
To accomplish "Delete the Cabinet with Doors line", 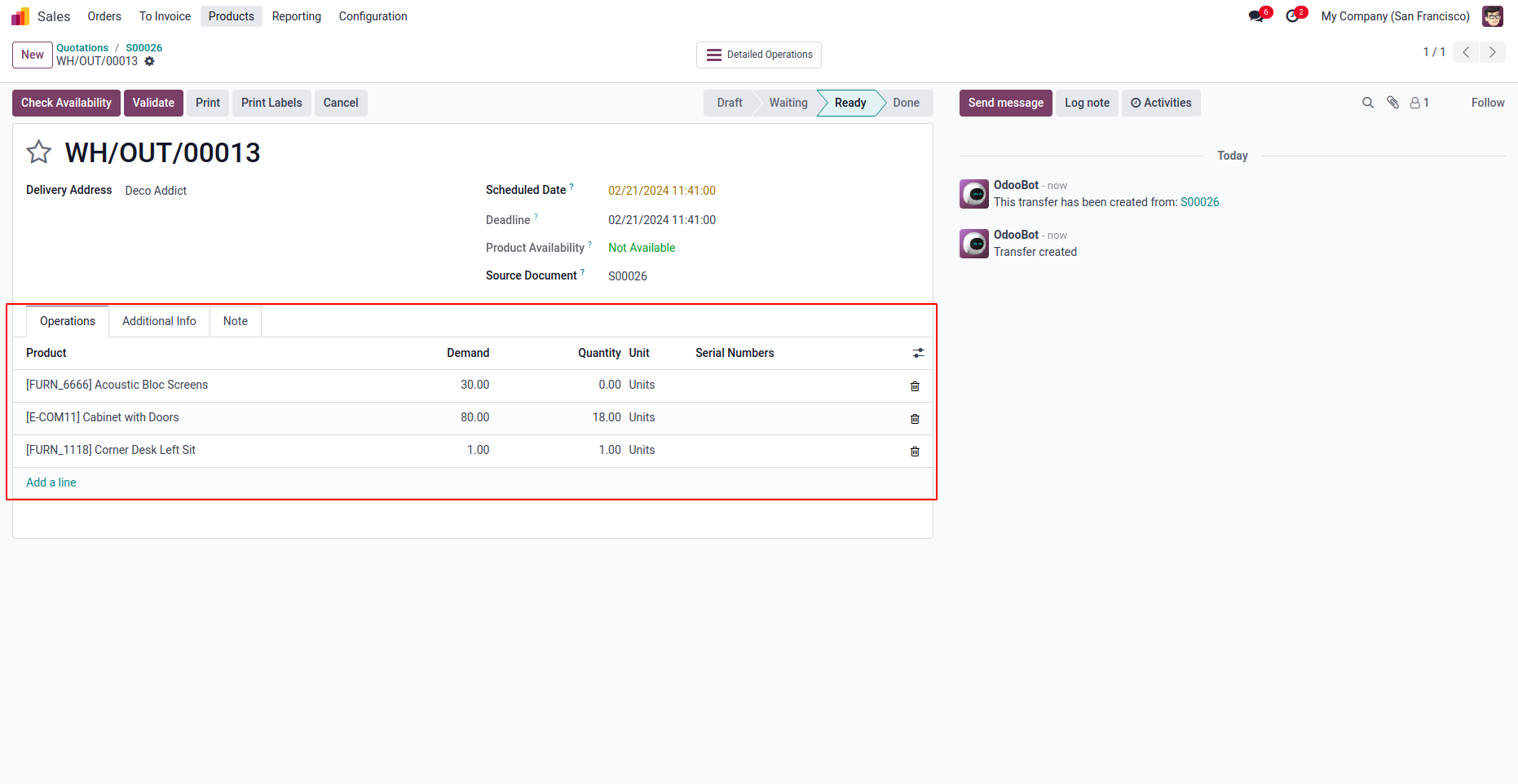I will pyautogui.click(x=915, y=419).
